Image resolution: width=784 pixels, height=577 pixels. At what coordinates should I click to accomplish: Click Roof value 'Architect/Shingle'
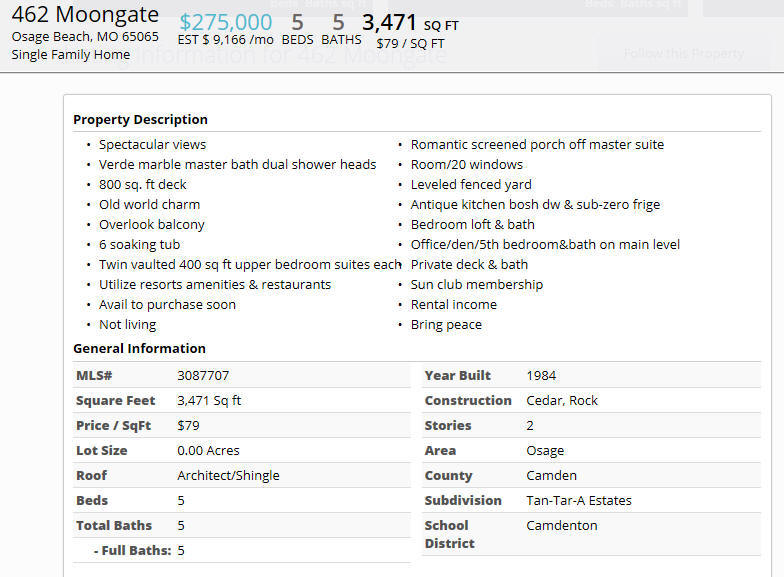(228, 476)
